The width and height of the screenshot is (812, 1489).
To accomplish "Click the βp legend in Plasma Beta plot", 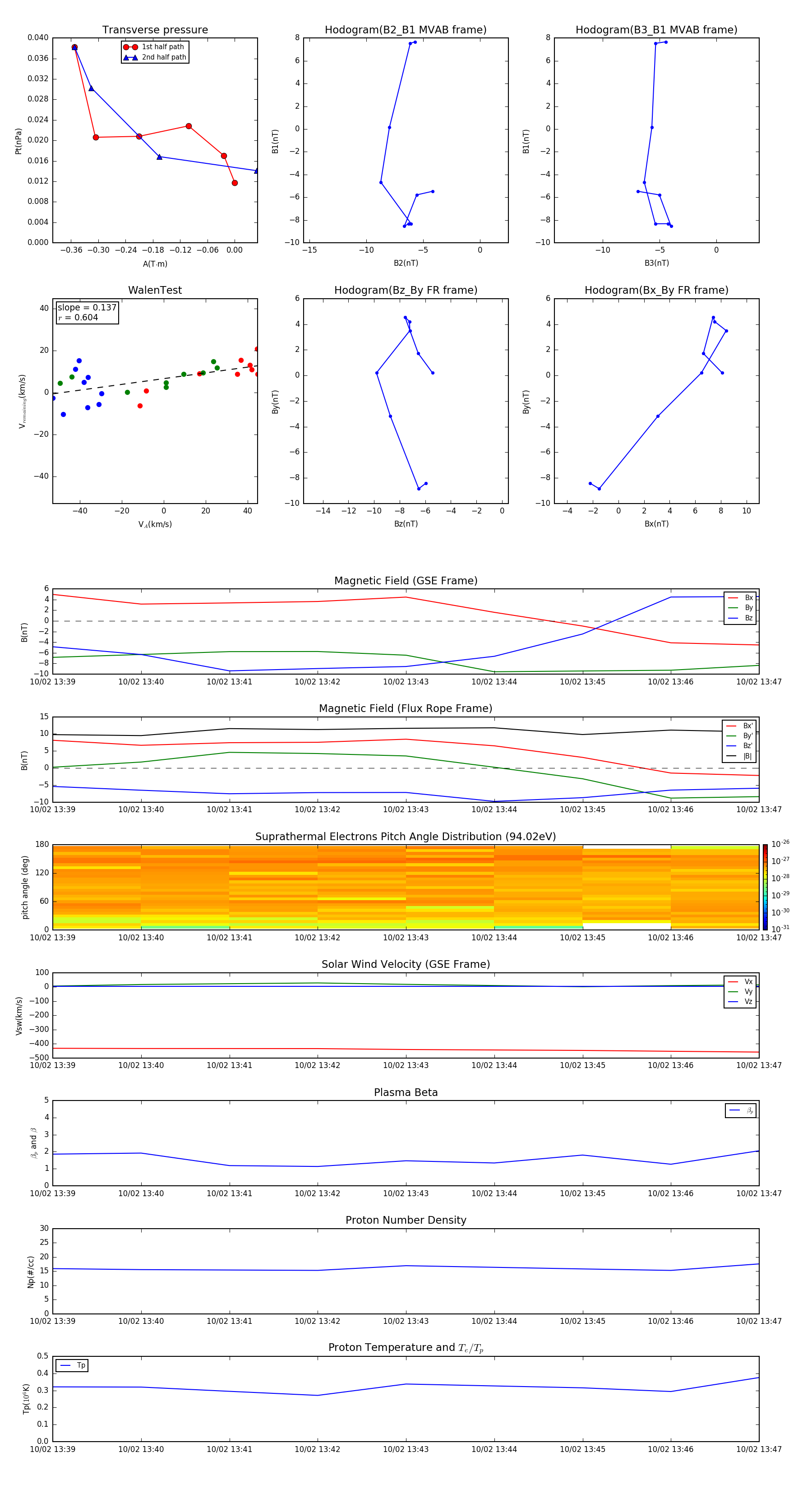I will click(741, 1111).
